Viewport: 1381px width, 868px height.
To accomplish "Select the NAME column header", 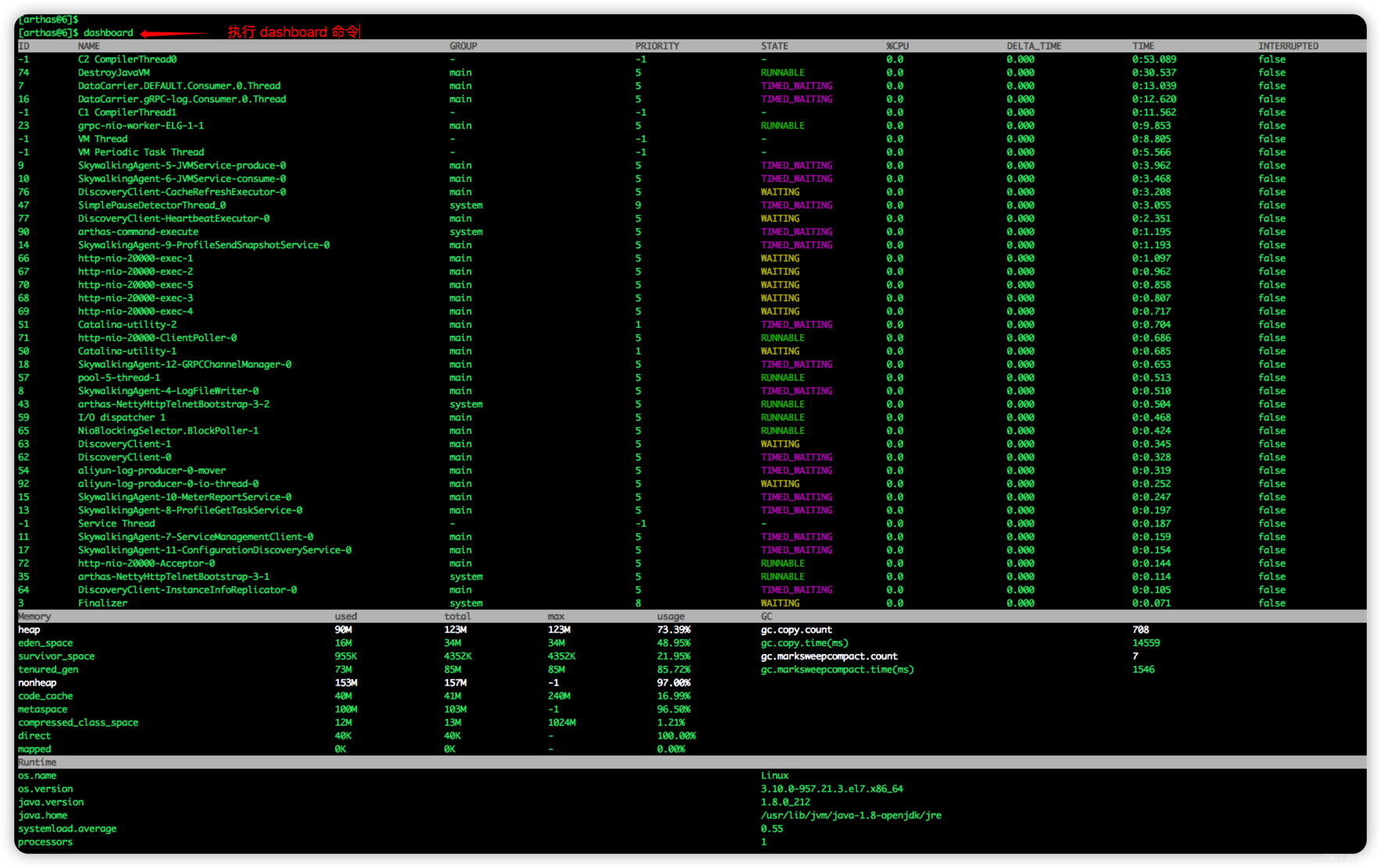I will coord(89,46).
